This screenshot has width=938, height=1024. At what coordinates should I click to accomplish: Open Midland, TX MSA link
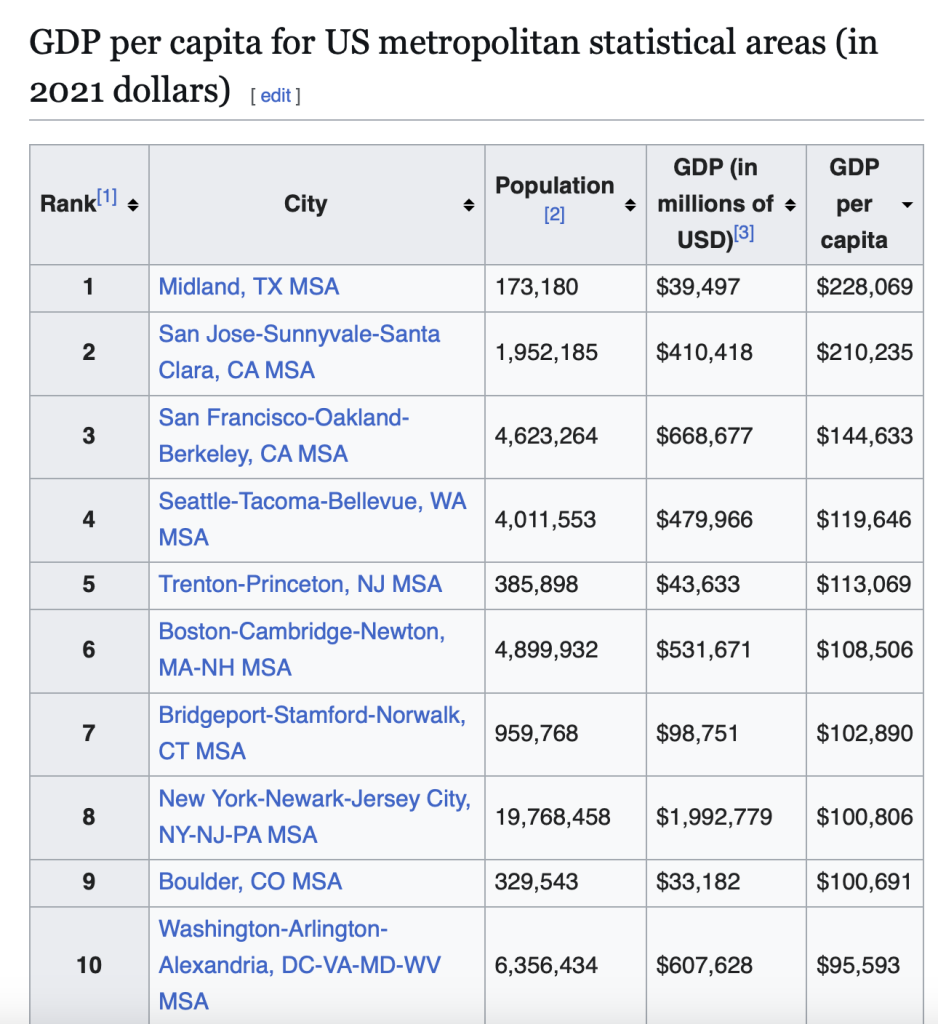(249, 287)
